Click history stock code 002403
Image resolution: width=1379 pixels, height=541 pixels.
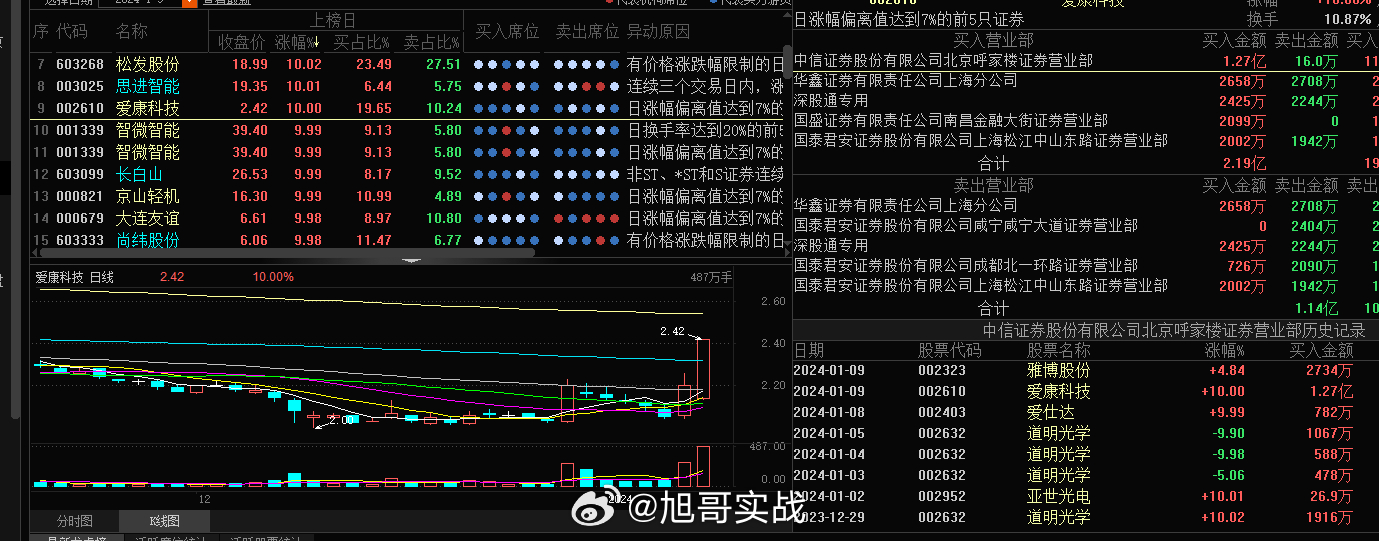tap(942, 412)
